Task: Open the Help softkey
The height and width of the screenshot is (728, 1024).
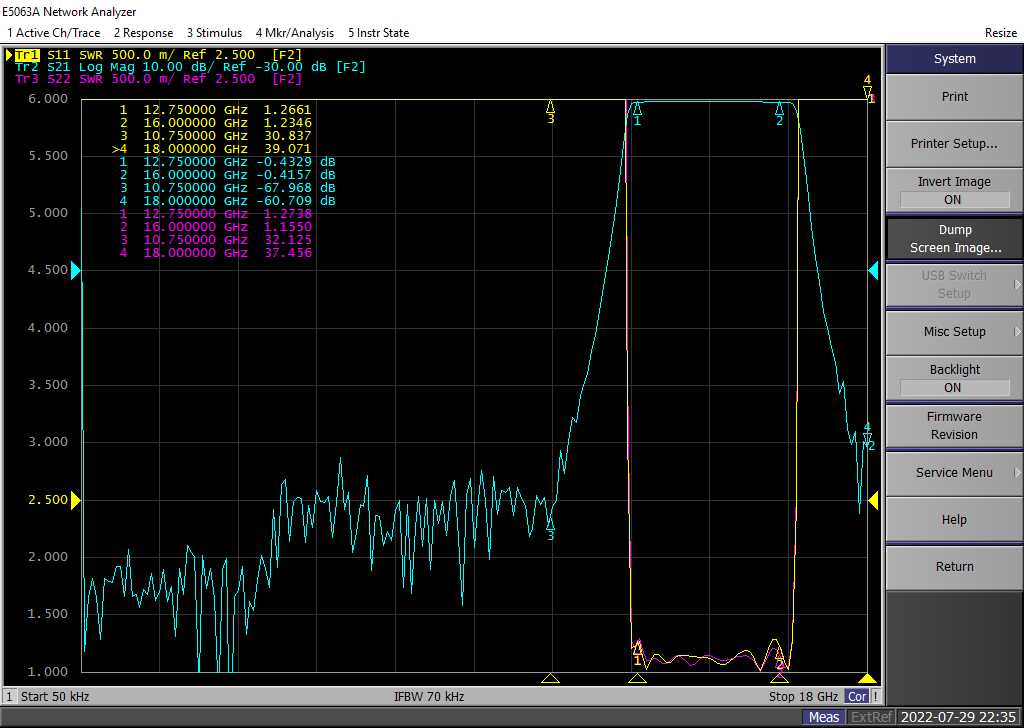Action: click(954, 520)
